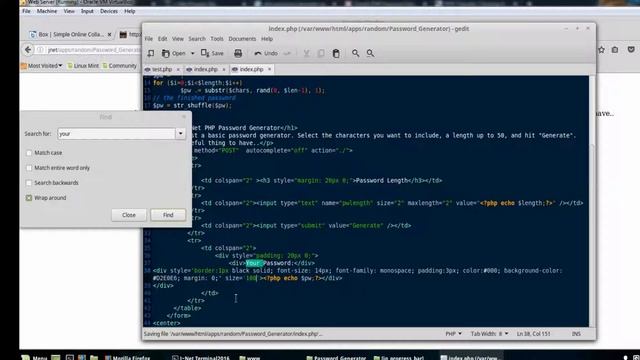Print the document using the printer icon
Image resolution: width=640 pixels, height=360 pixels.
click(x=238, y=53)
